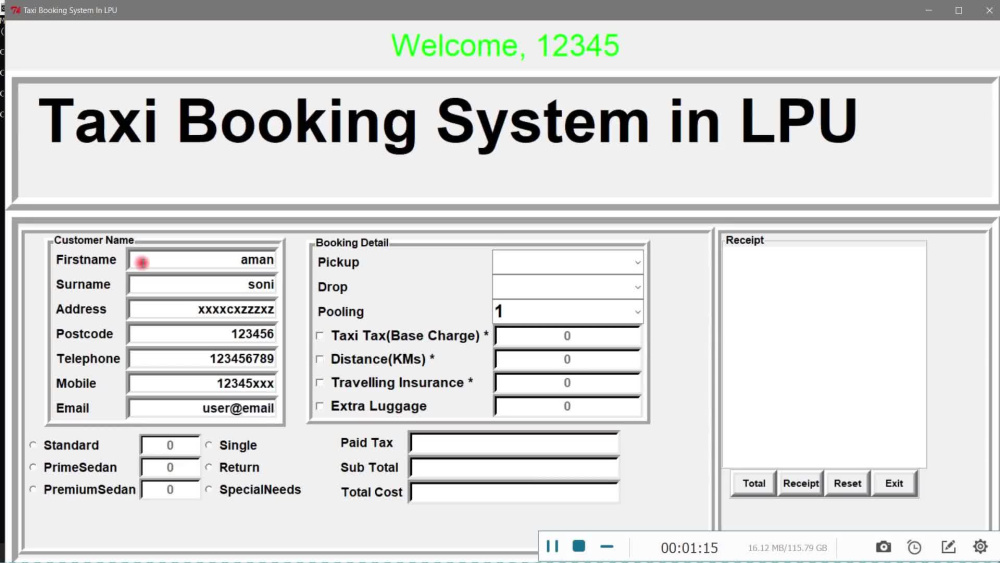Open the recorder annotation pencil tool
1000x563 pixels.
point(948,546)
